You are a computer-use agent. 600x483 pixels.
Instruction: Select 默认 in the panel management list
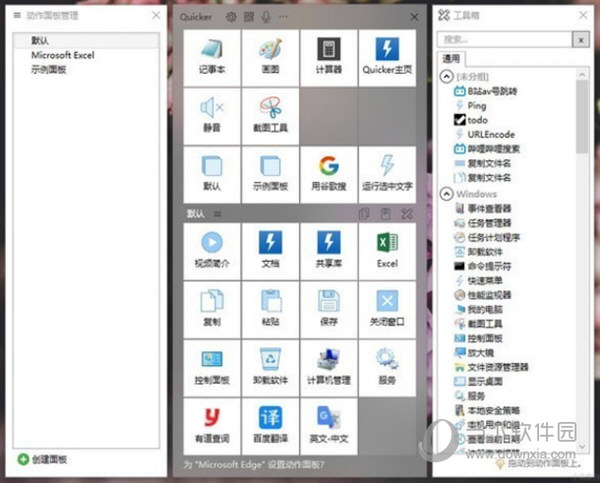click(x=86, y=41)
